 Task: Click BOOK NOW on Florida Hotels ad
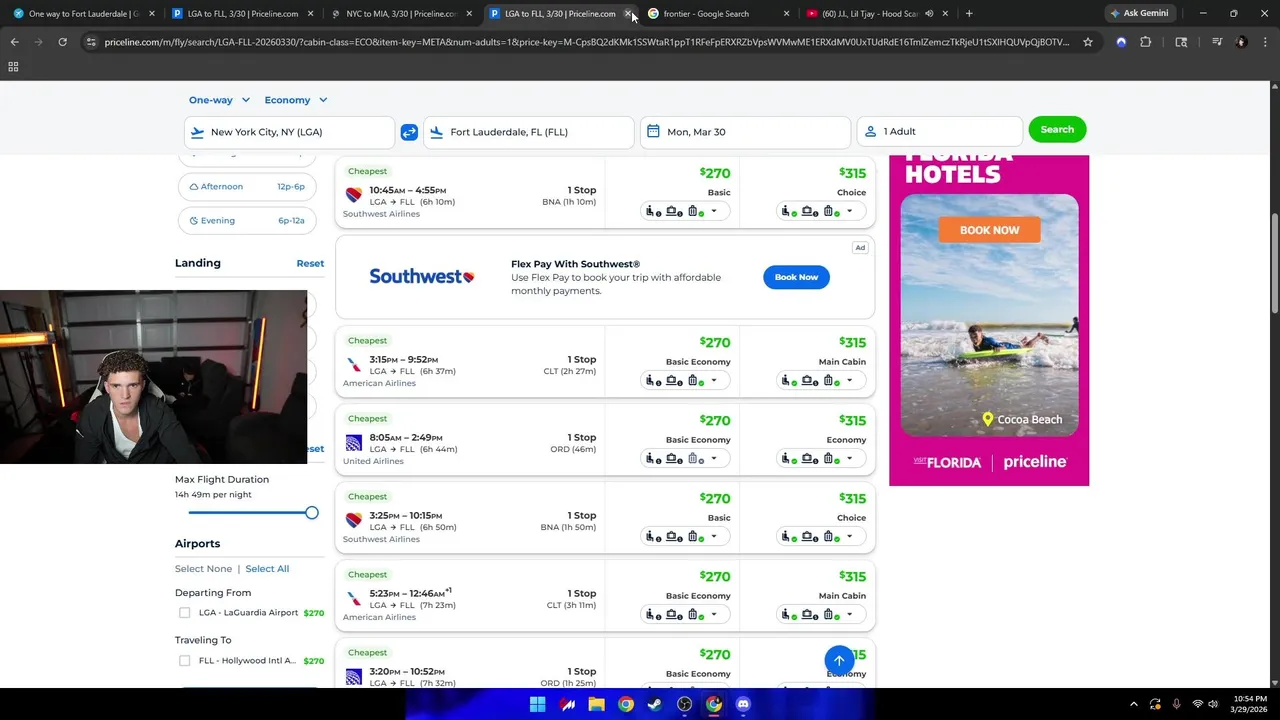click(x=989, y=230)
